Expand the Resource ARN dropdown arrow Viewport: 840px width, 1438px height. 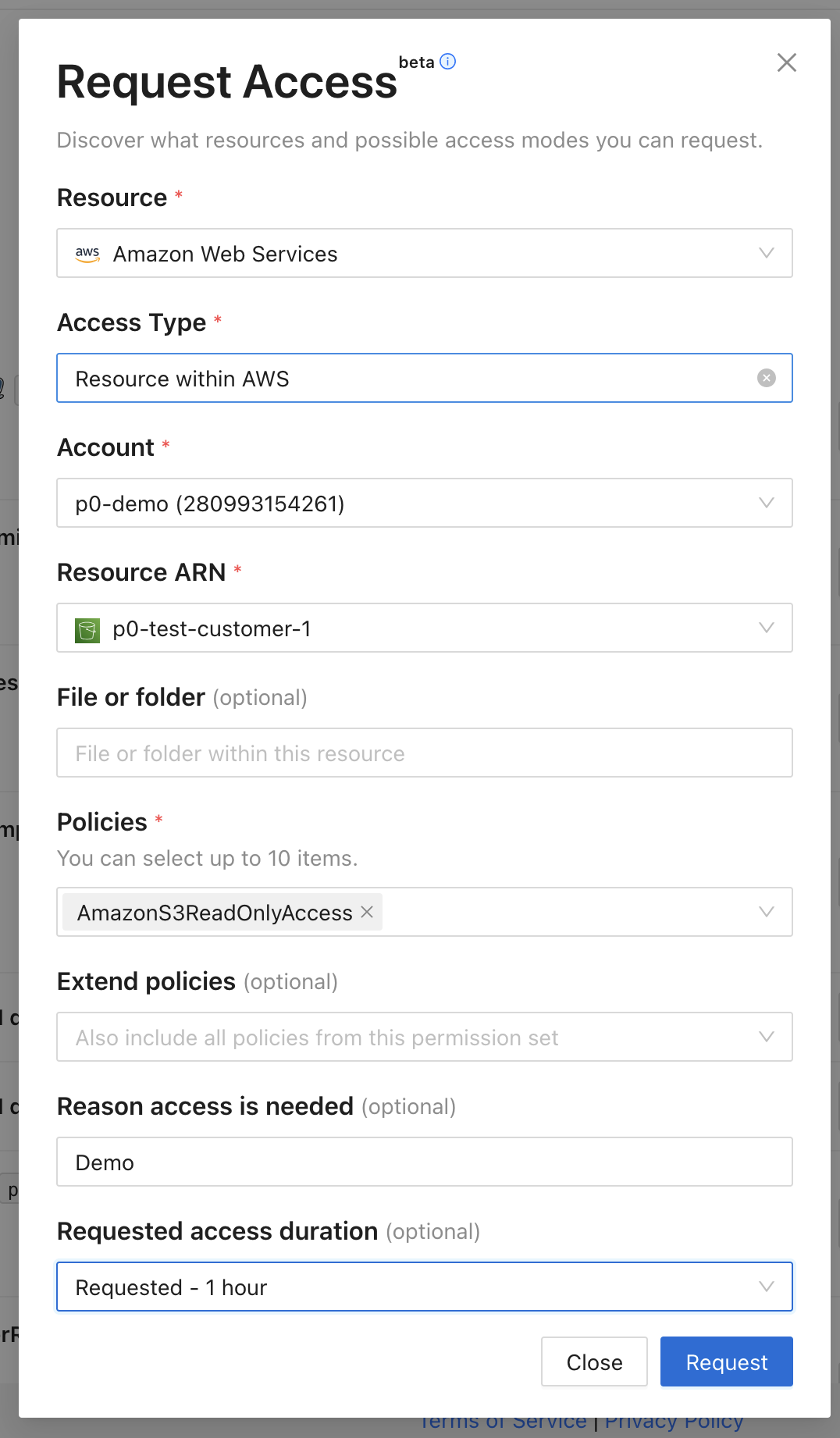pos(767,628)
